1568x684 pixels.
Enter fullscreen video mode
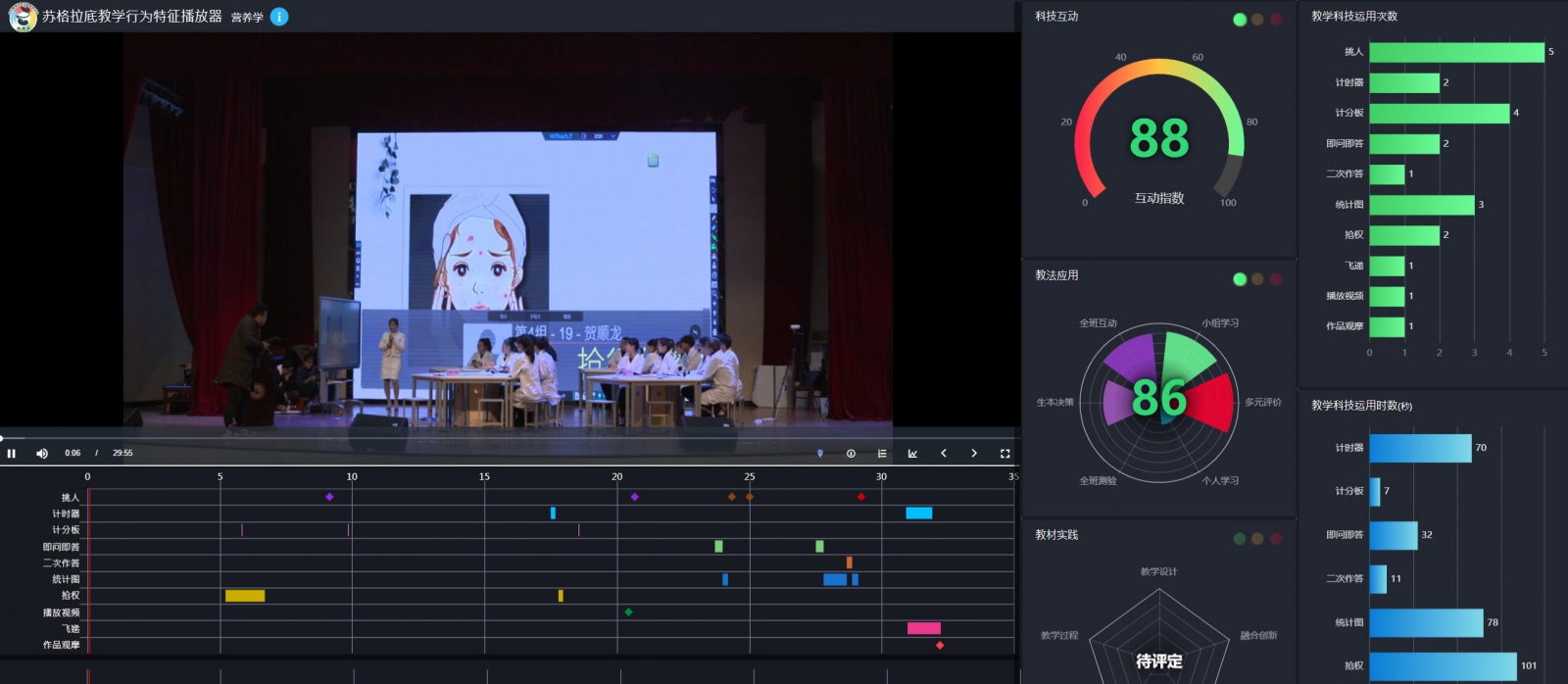tap(1004, 454)
